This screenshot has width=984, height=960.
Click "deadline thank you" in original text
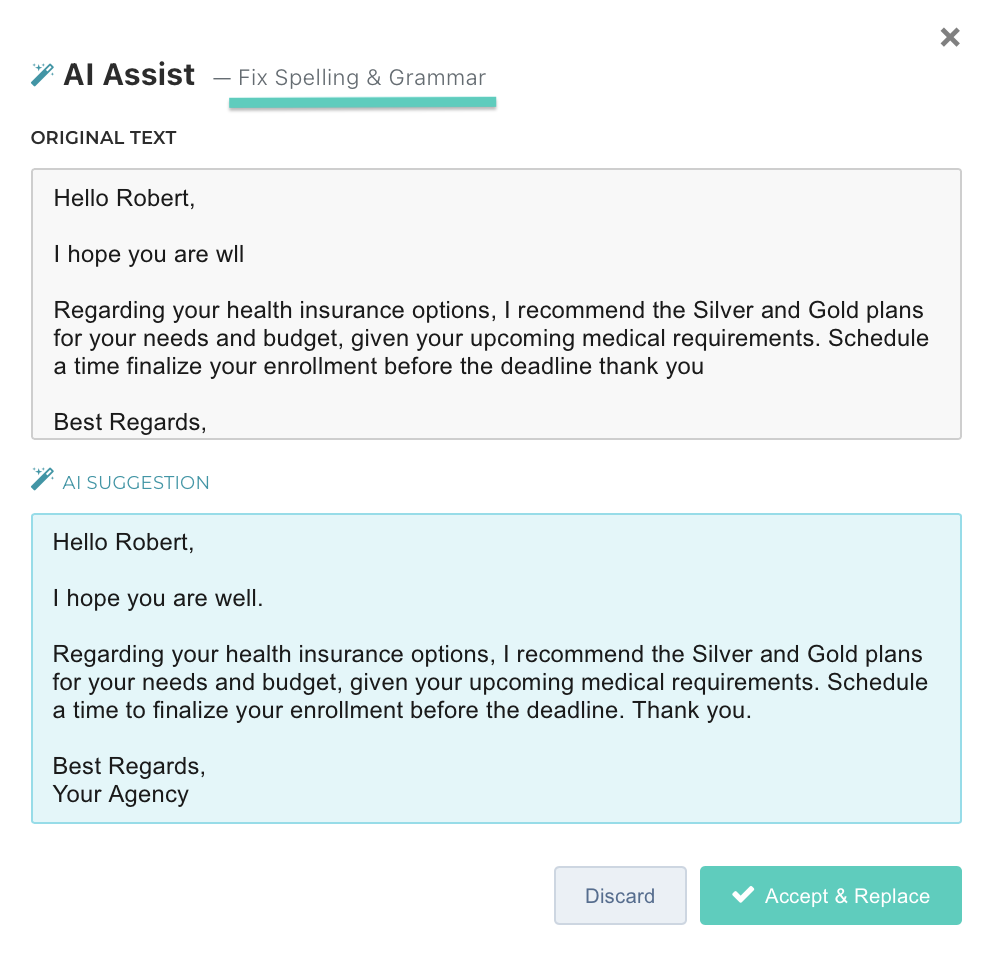[x=609, y=366]
